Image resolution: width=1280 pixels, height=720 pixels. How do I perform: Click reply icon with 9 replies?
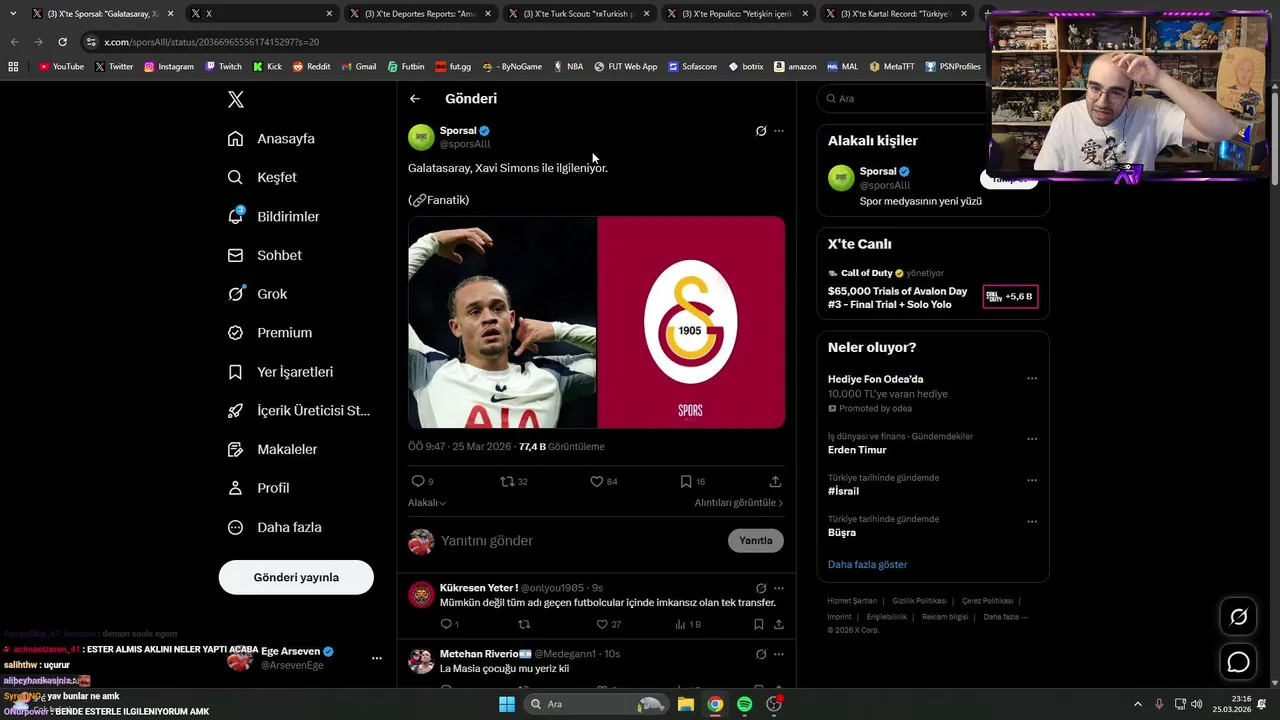pos(418,481)
